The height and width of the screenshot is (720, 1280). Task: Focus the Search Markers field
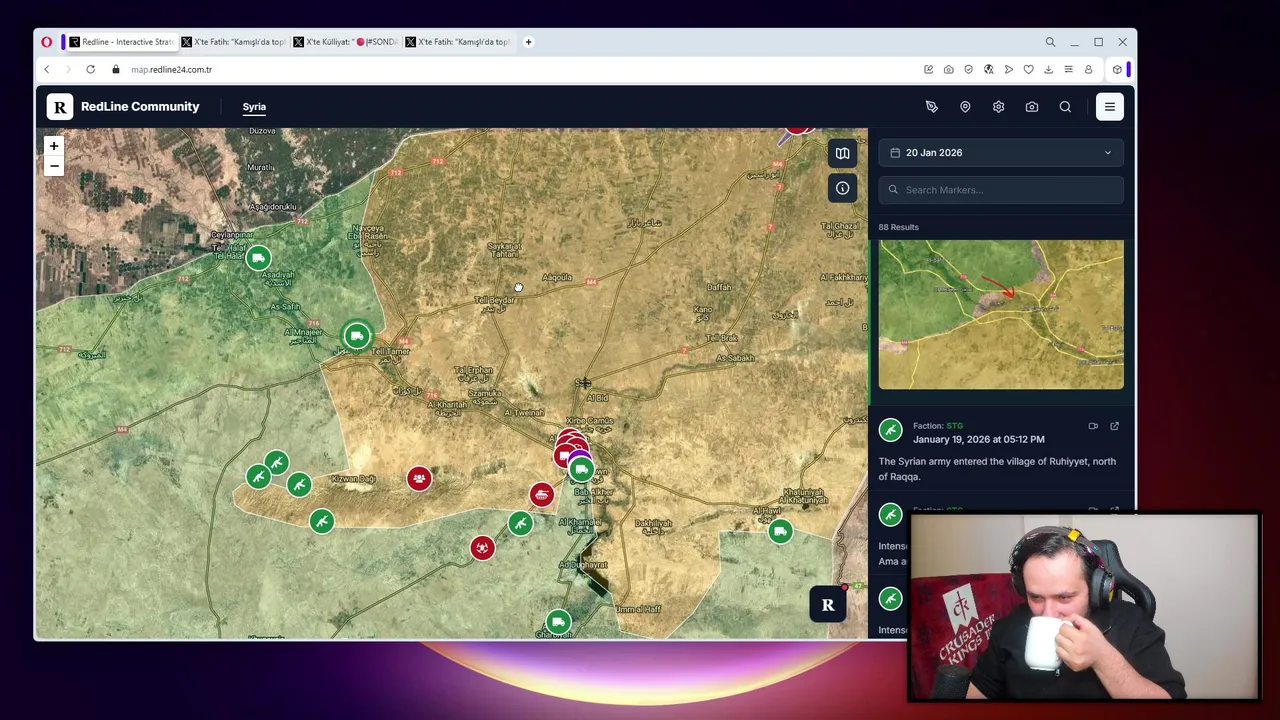point(1001,190)
